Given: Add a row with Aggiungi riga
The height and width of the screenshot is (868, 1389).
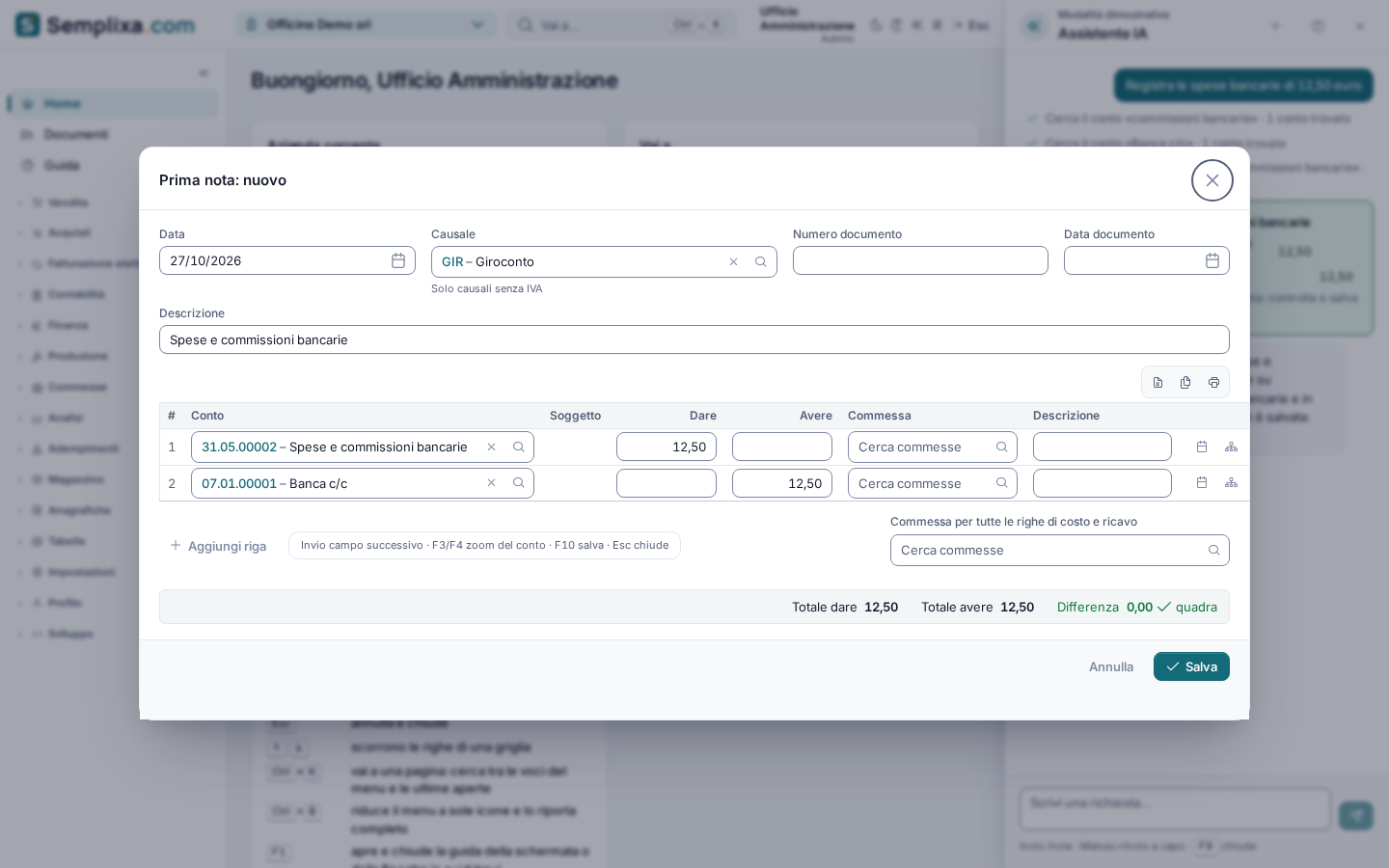Looking at the screenshot, I should click(x=218, y=546).
